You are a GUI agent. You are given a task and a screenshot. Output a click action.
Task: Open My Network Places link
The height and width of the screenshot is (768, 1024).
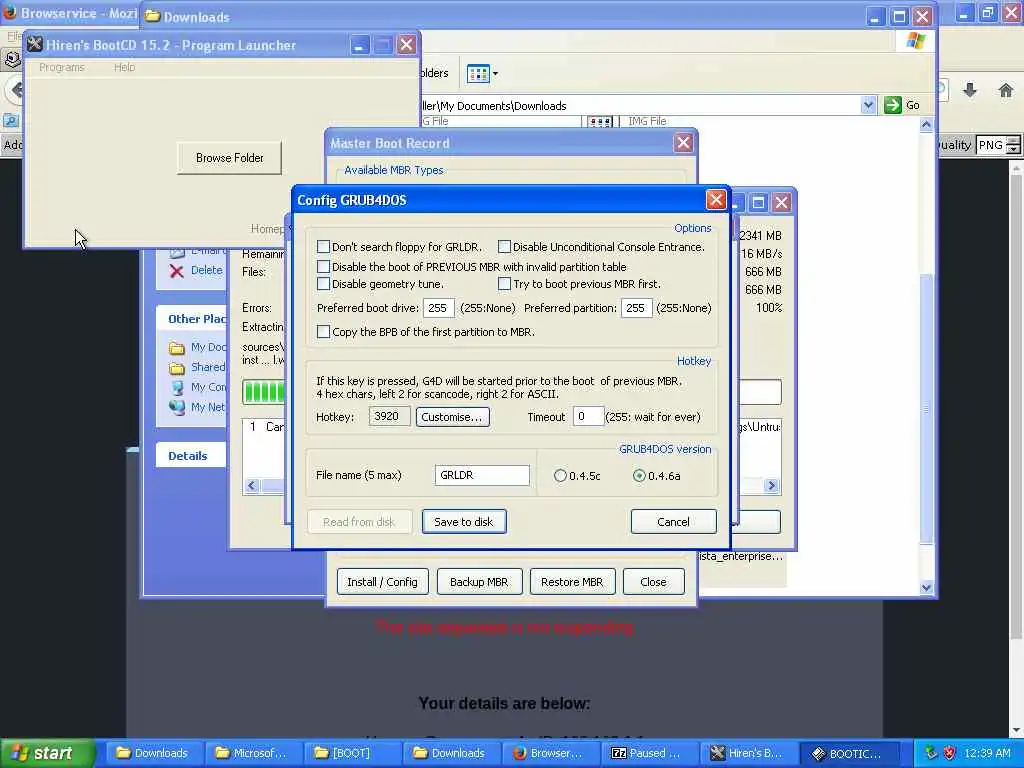pos(208,407)
